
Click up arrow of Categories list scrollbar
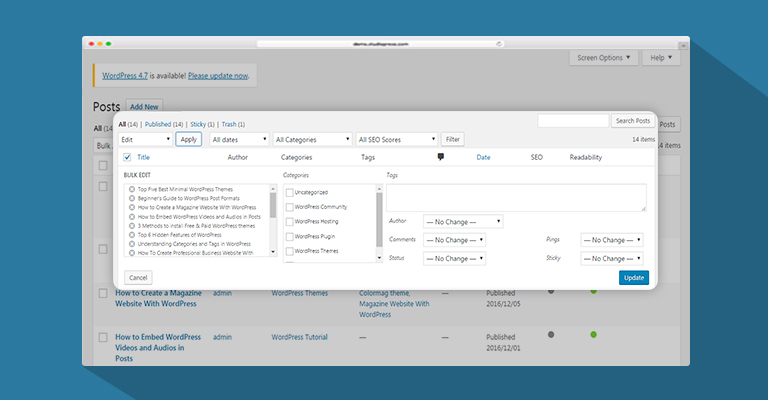tap(379, 188)
